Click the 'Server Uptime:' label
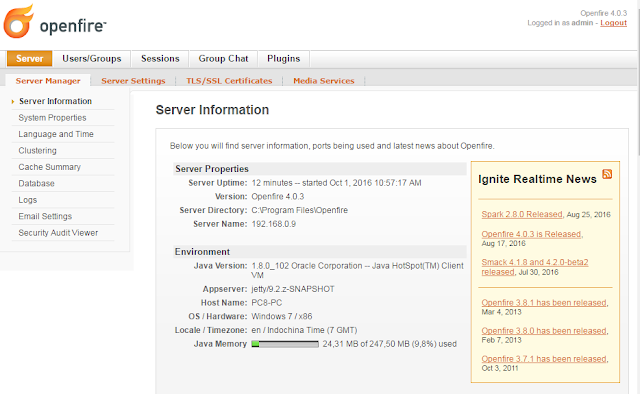This screenshot has height=394, width=640. [x=218, y=183]
